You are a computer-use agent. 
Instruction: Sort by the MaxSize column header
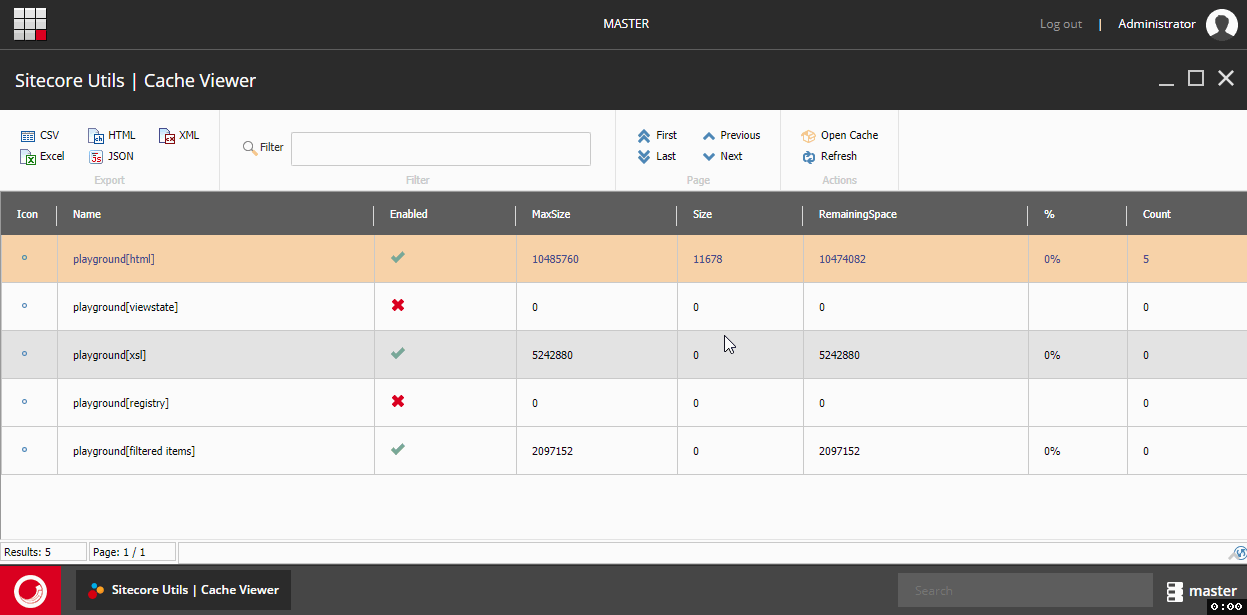coord(551,214)
